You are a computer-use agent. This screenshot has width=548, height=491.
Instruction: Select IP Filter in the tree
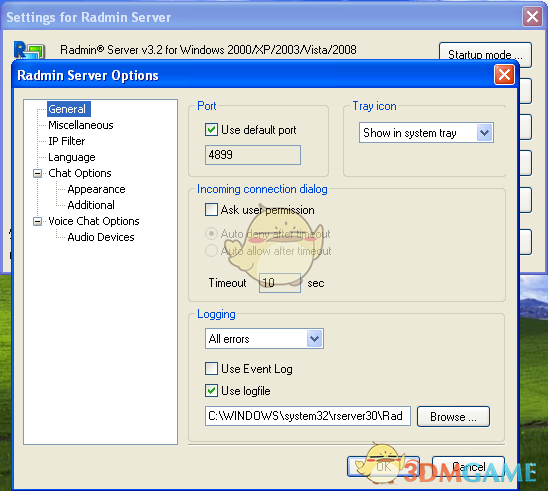coord(66,141)
